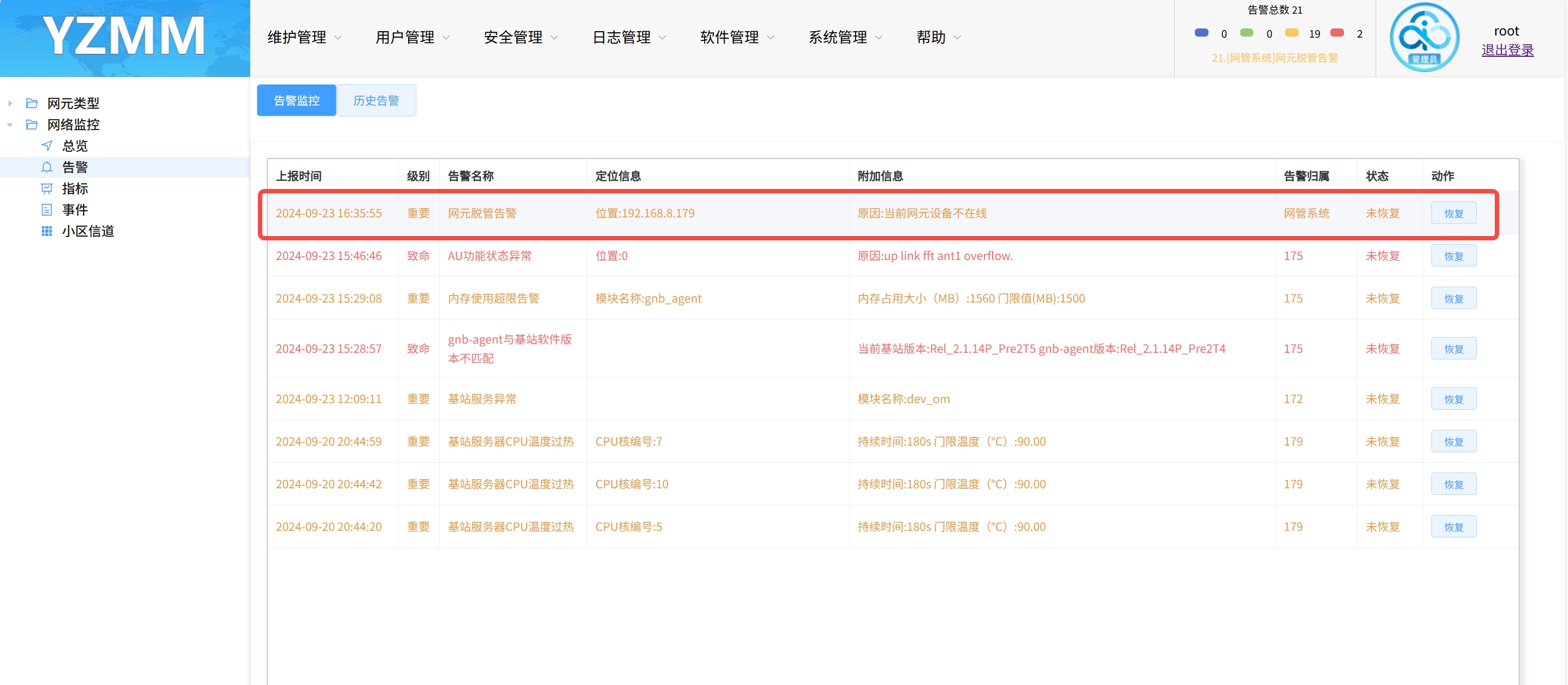Click 恢复 for the 基站服务异常 row
Screen dimensions: 1568x685
(x=1454, y=399)
